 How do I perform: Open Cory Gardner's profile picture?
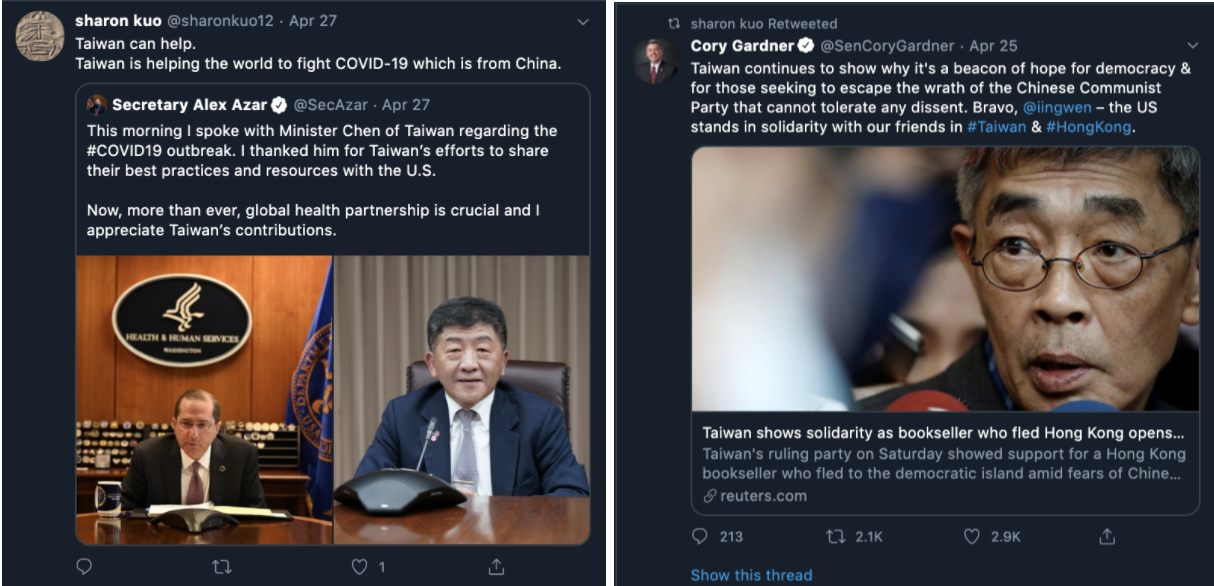click(656, 61)
